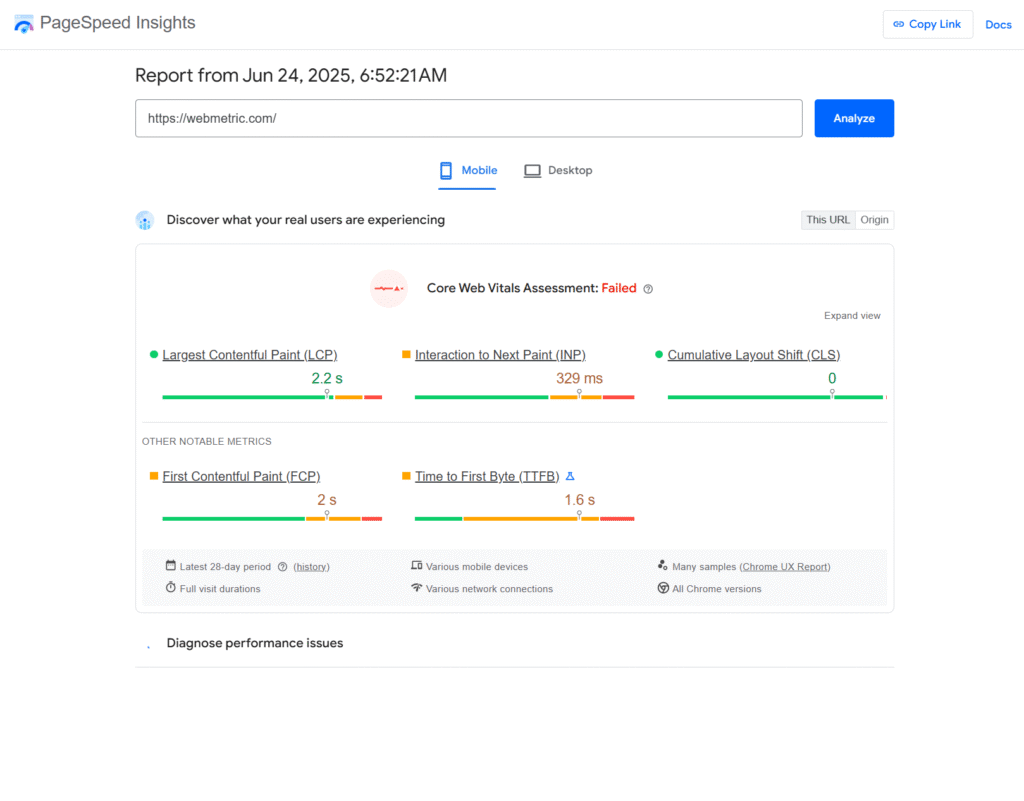
Task: Click the CLS value 0
Action: pyautogui.click(x=832, y=378)
